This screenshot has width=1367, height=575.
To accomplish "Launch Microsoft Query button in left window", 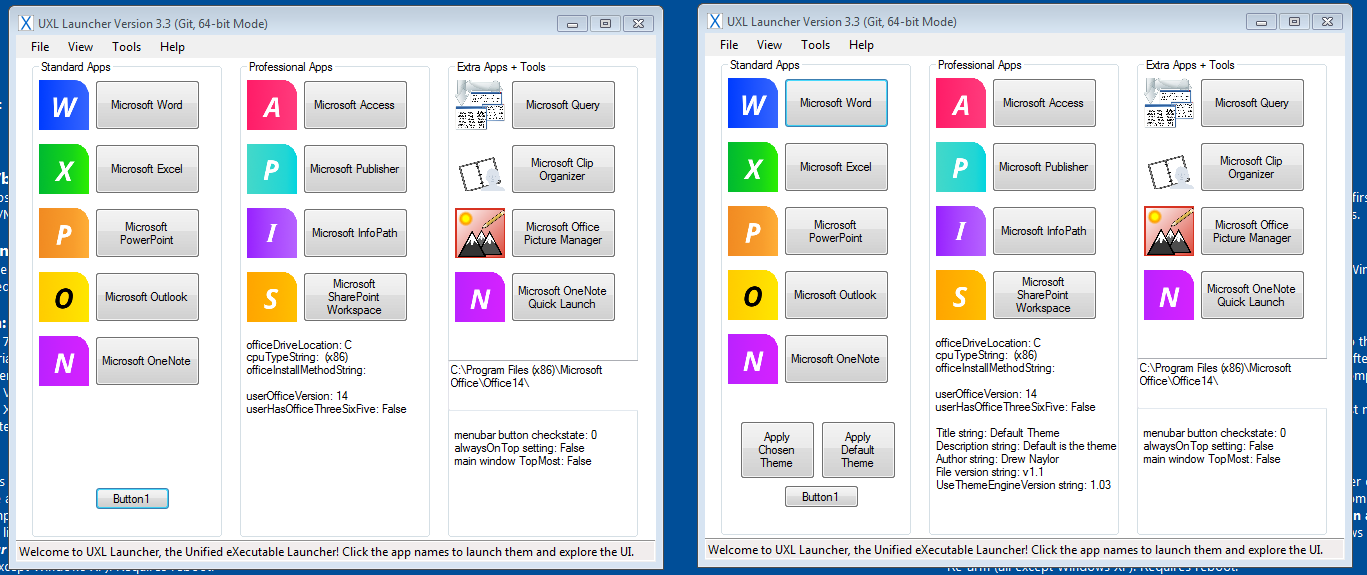I will point(563,105).
